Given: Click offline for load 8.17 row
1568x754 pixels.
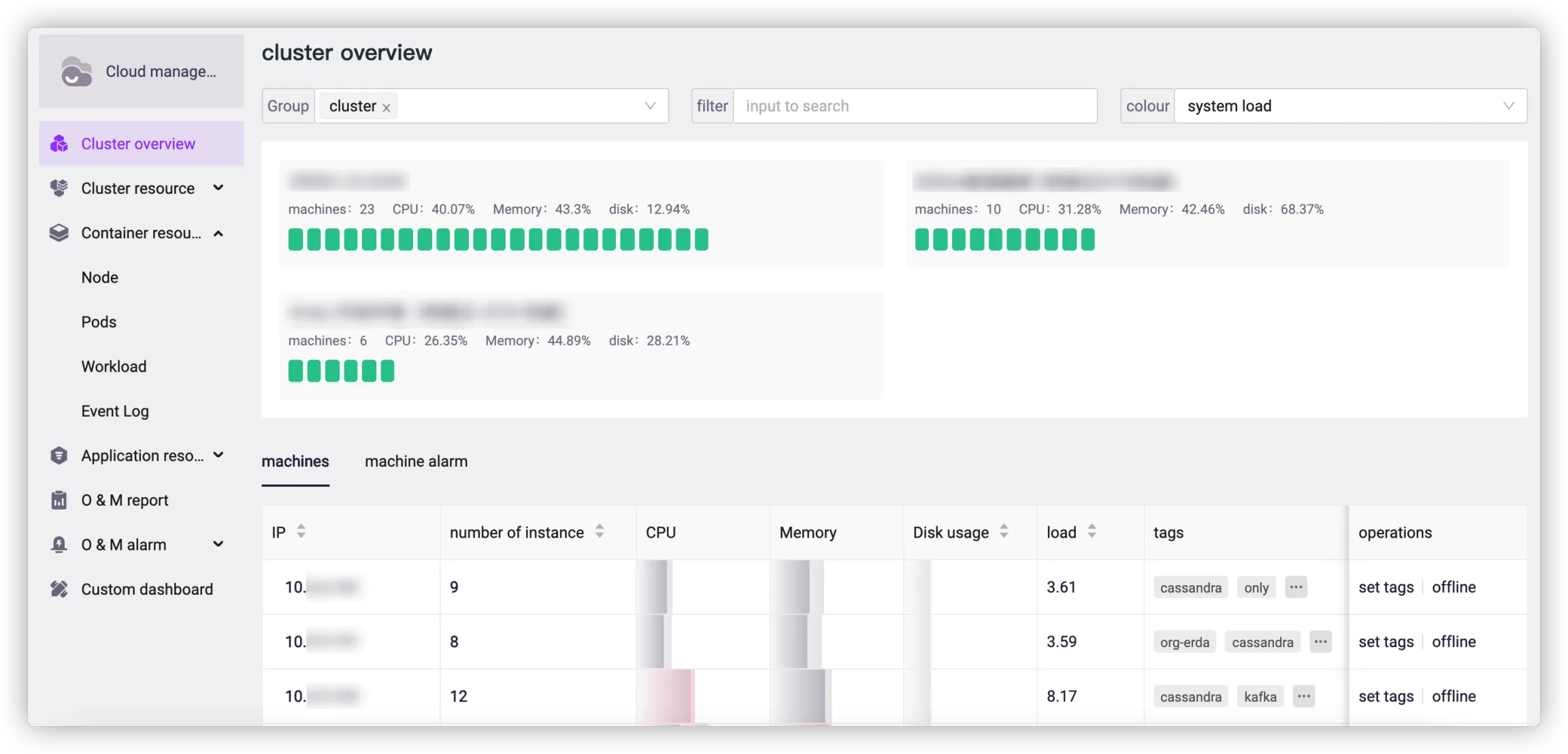Looking at the screenshot, I should (x=1454, y=696).
